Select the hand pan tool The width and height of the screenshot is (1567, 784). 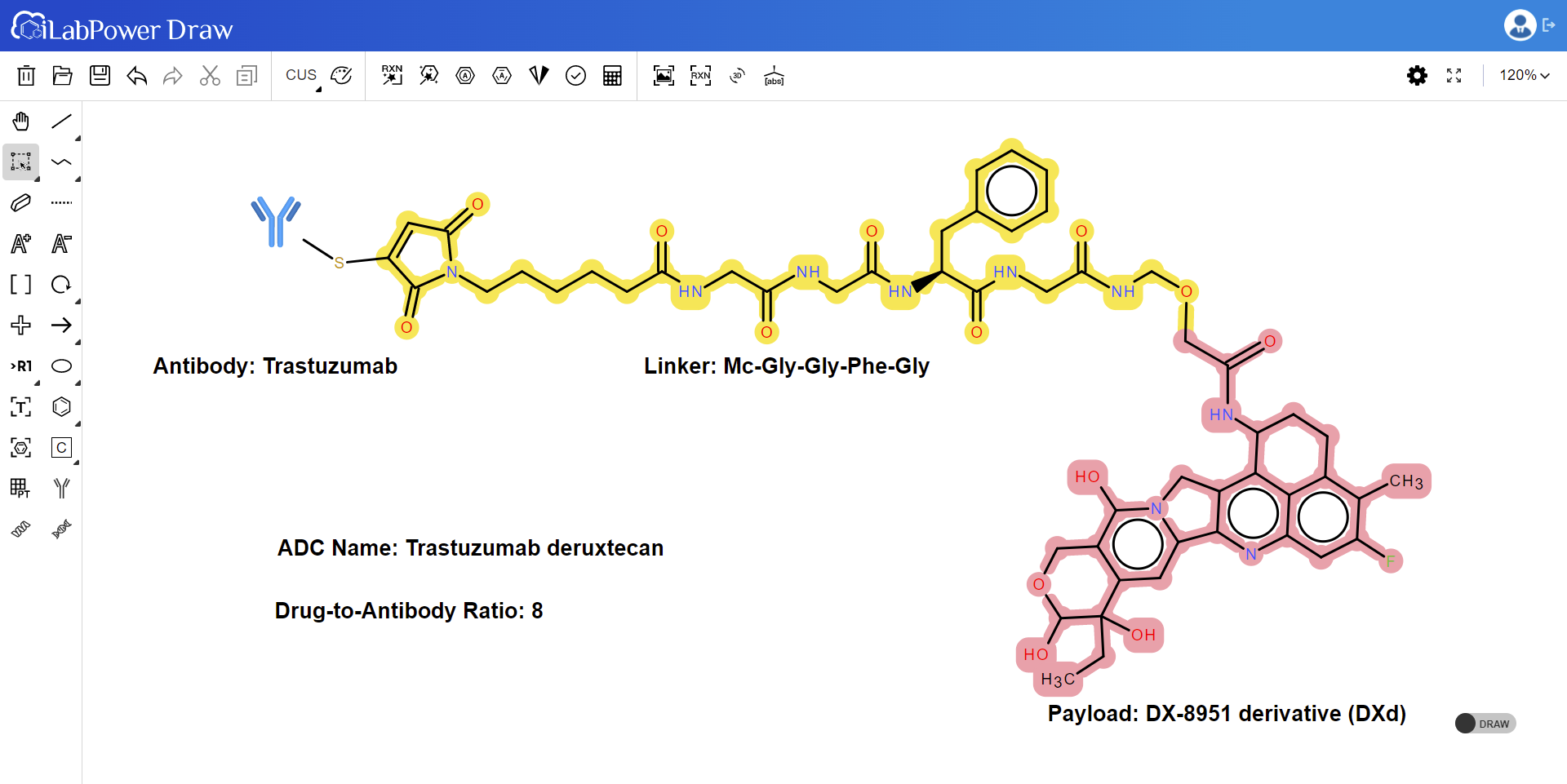pos(21,122)
